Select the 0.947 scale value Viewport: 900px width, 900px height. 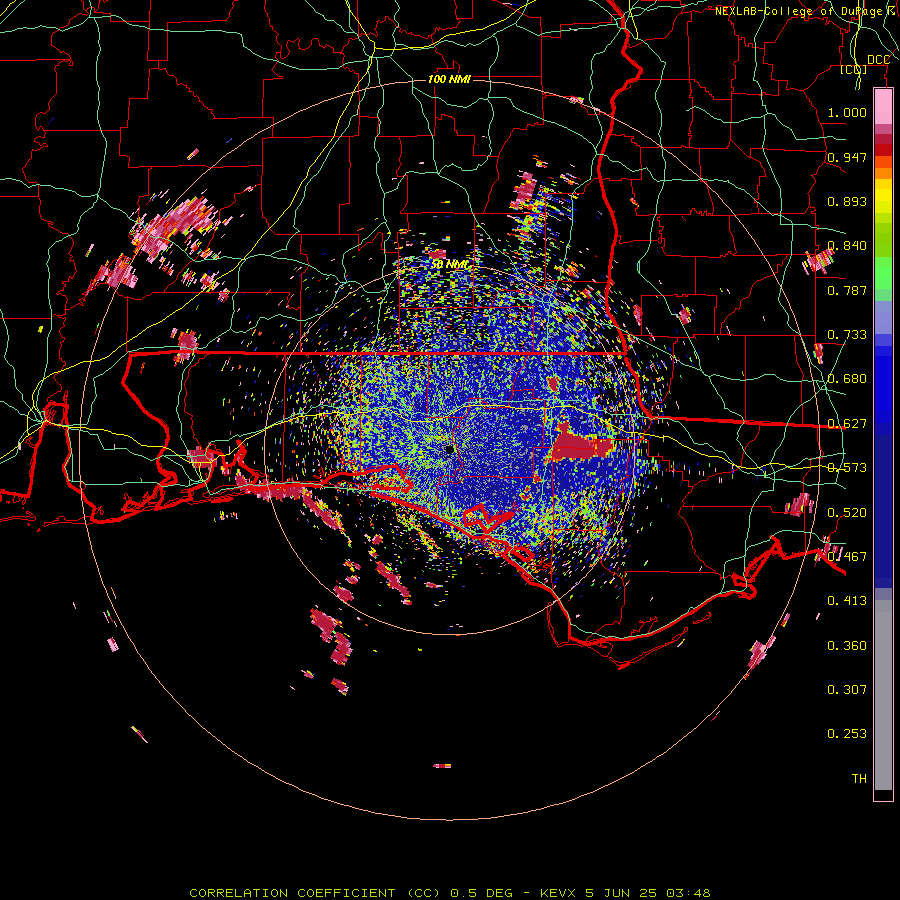[x=847, y=157]
